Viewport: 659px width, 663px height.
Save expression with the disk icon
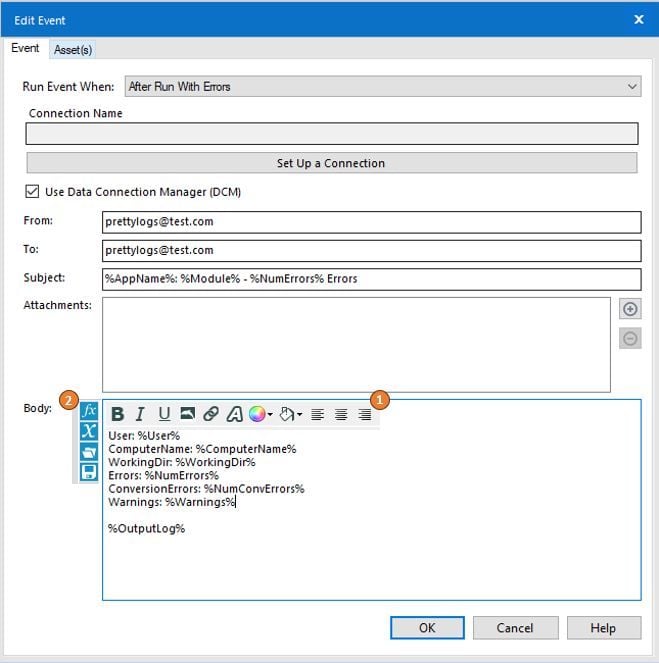click(89, 472)
